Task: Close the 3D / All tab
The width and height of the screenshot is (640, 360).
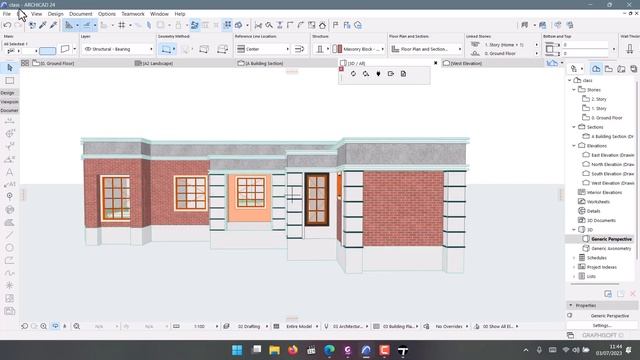Action: pyautogui.click(x=436, y=63)
